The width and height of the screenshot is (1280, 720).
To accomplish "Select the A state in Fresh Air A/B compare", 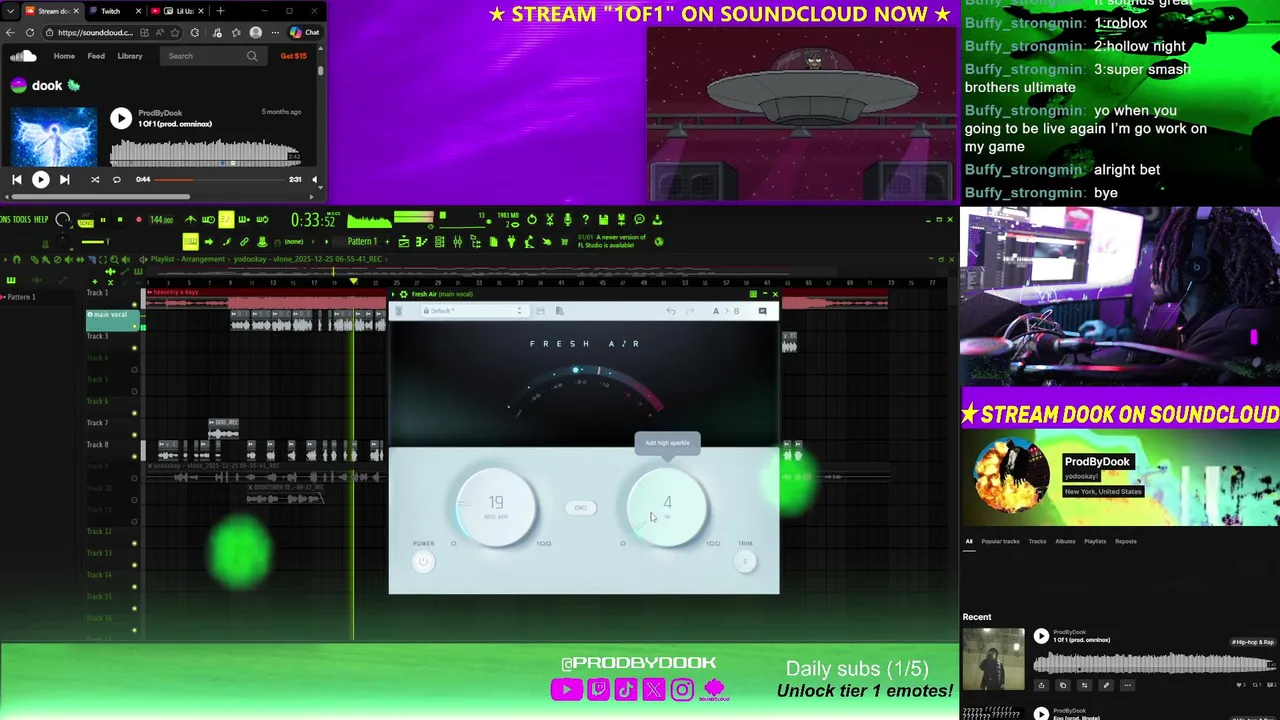I will coord(716,311).
